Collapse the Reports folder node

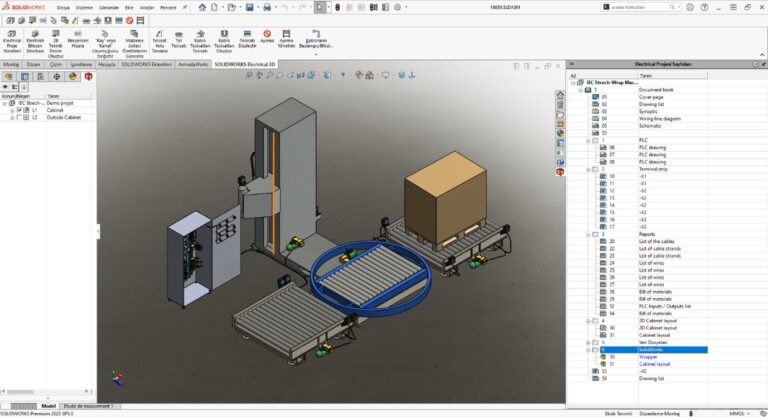(588, 234)
